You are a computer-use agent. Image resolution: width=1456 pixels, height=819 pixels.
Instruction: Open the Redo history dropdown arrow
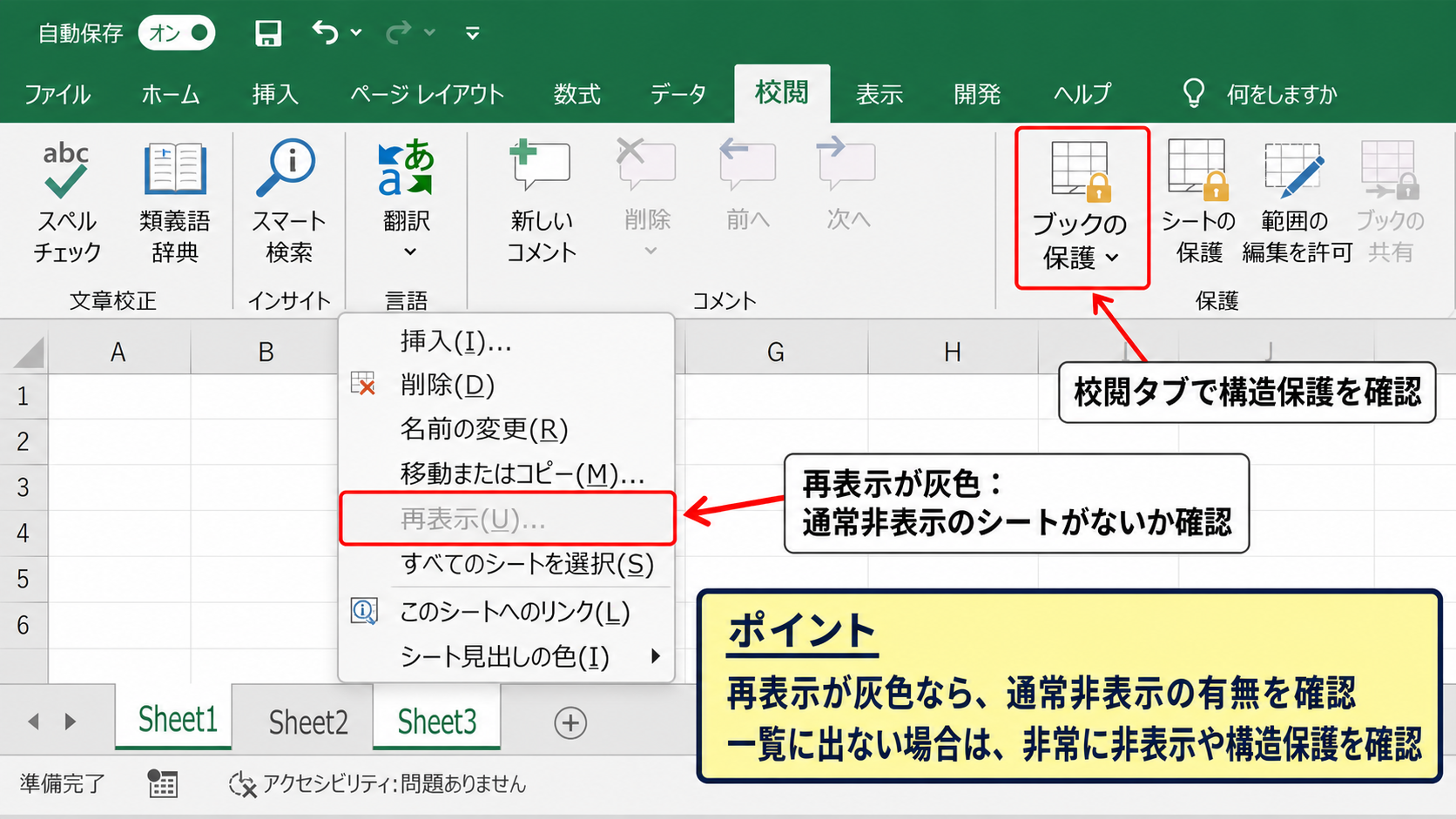pos(429,33)
